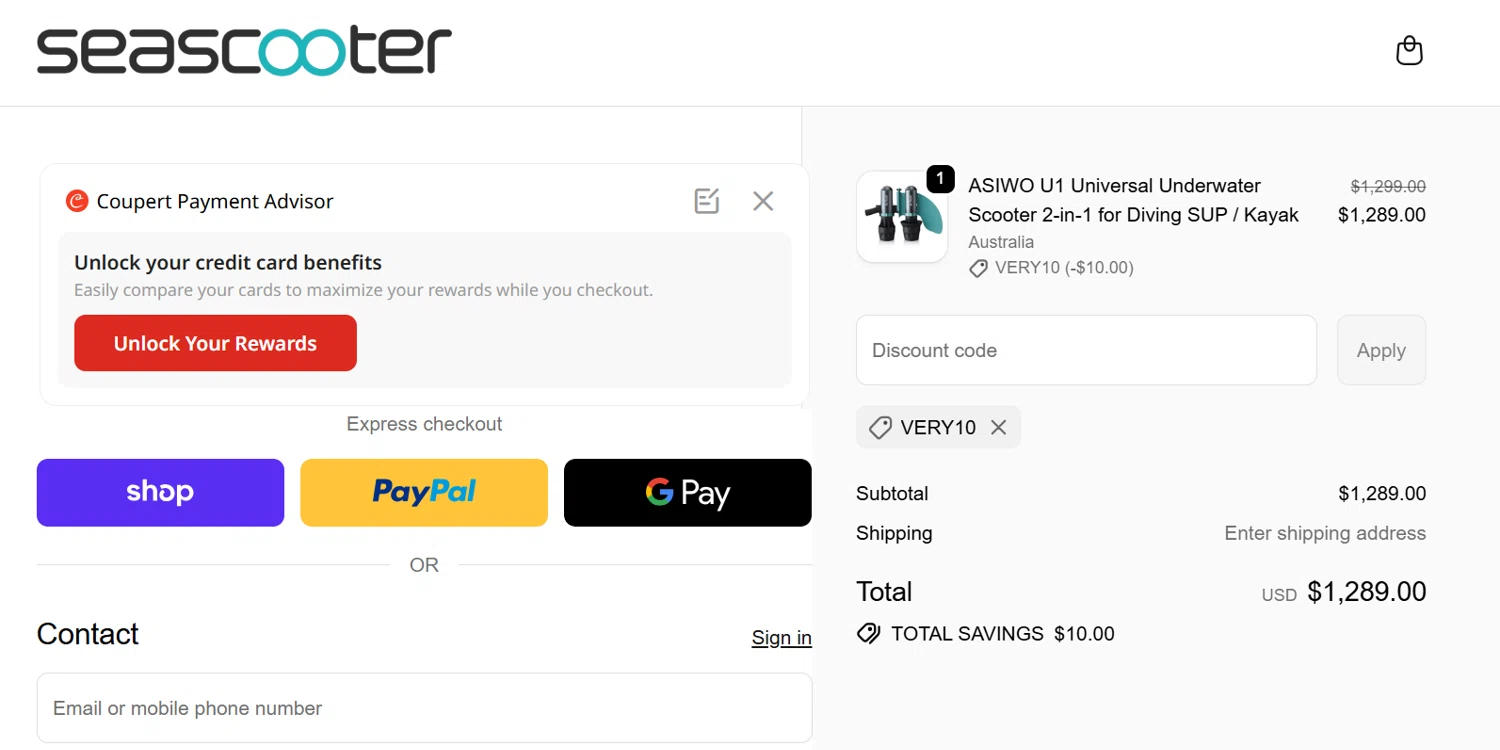This screenshot has width=1500, height=750.
Task: Click the Seascooter logo
Action: 244,51
